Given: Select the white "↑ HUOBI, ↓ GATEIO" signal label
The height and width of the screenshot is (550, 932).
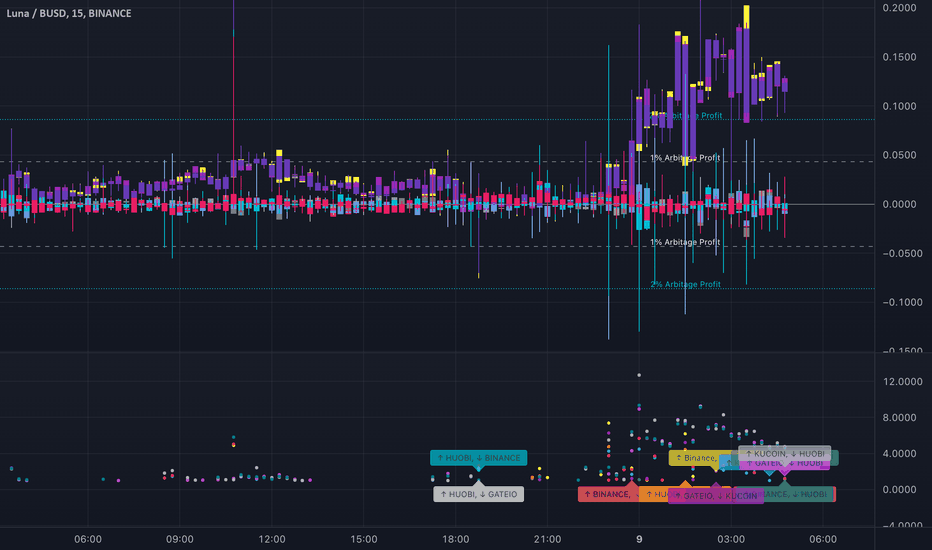Looking at the screenshot, I should (x=478, y=494).
